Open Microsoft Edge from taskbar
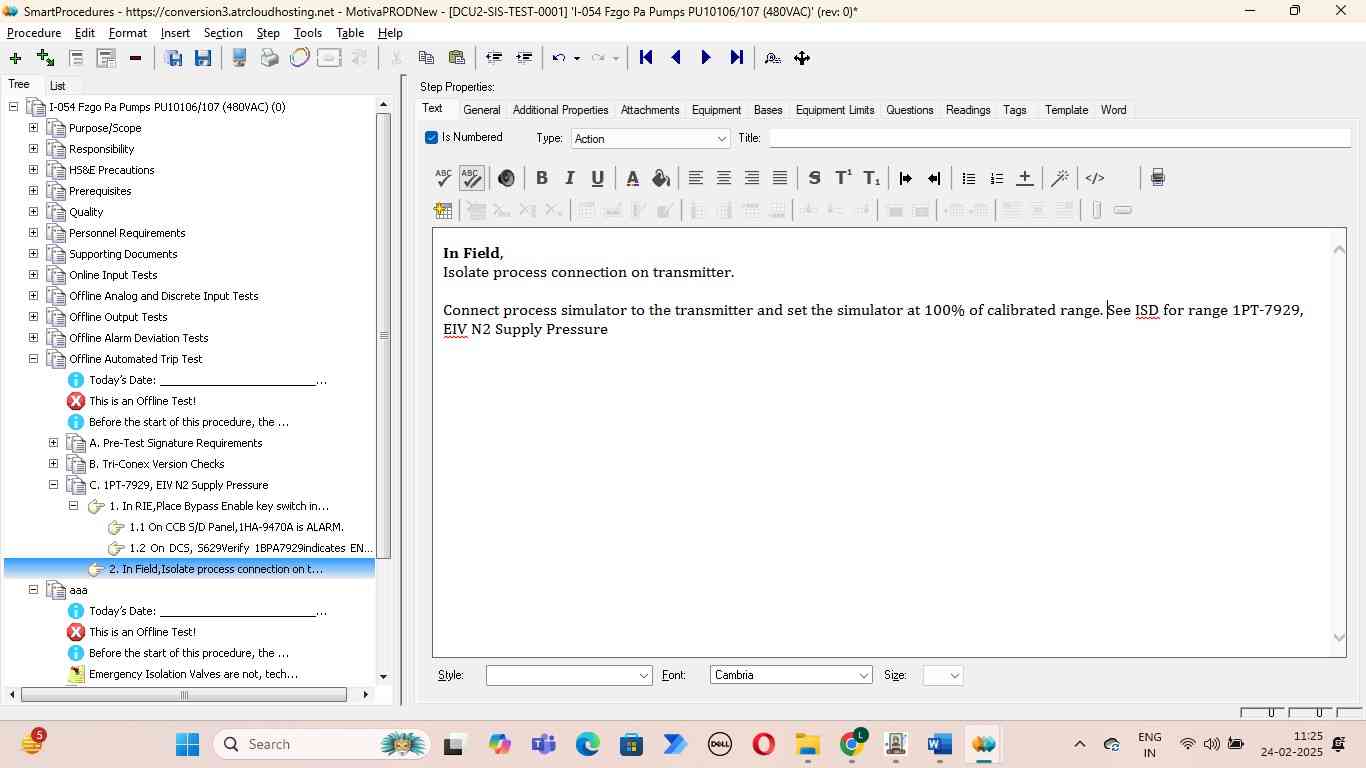This screenshot has width=1366, height=768. click(x=588, y=744)
